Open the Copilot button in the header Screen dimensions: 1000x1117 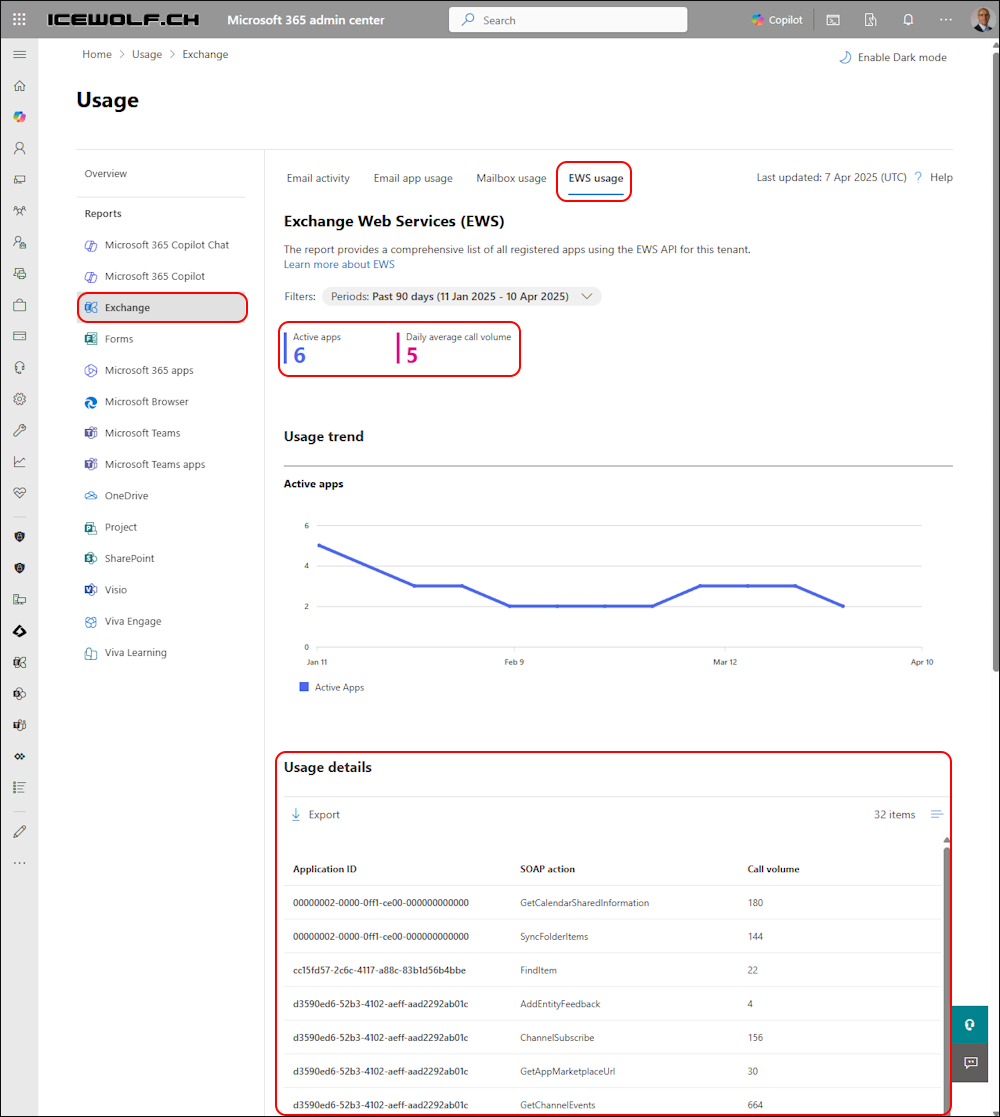777,20
